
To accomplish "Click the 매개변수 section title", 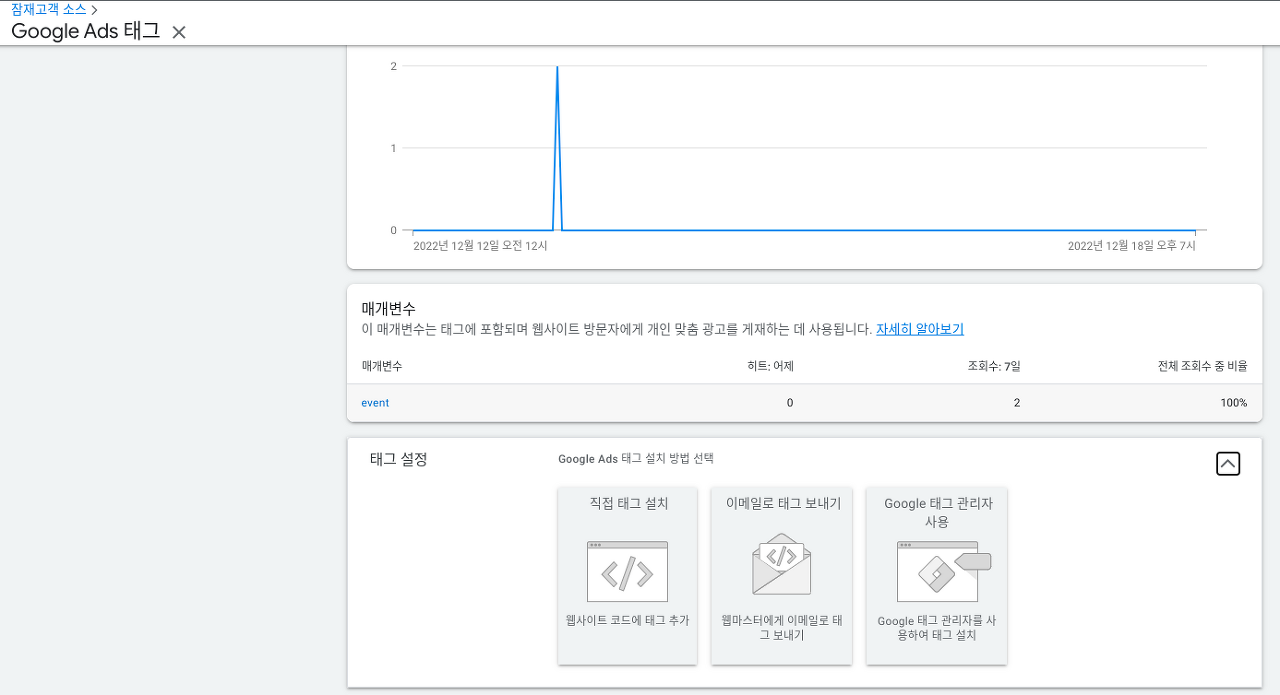I will pyautogui.click(x=389, y=309).
